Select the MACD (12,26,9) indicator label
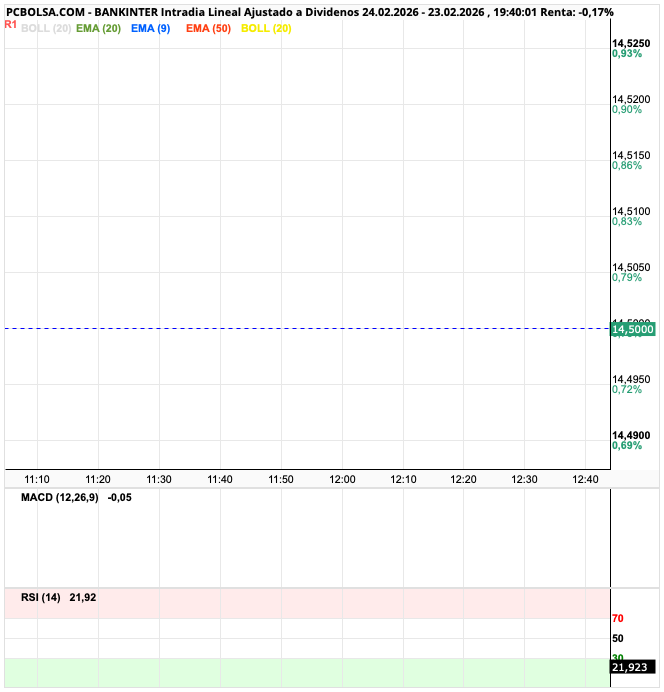This screenshot has height=692, width=664. click(59, 497)
